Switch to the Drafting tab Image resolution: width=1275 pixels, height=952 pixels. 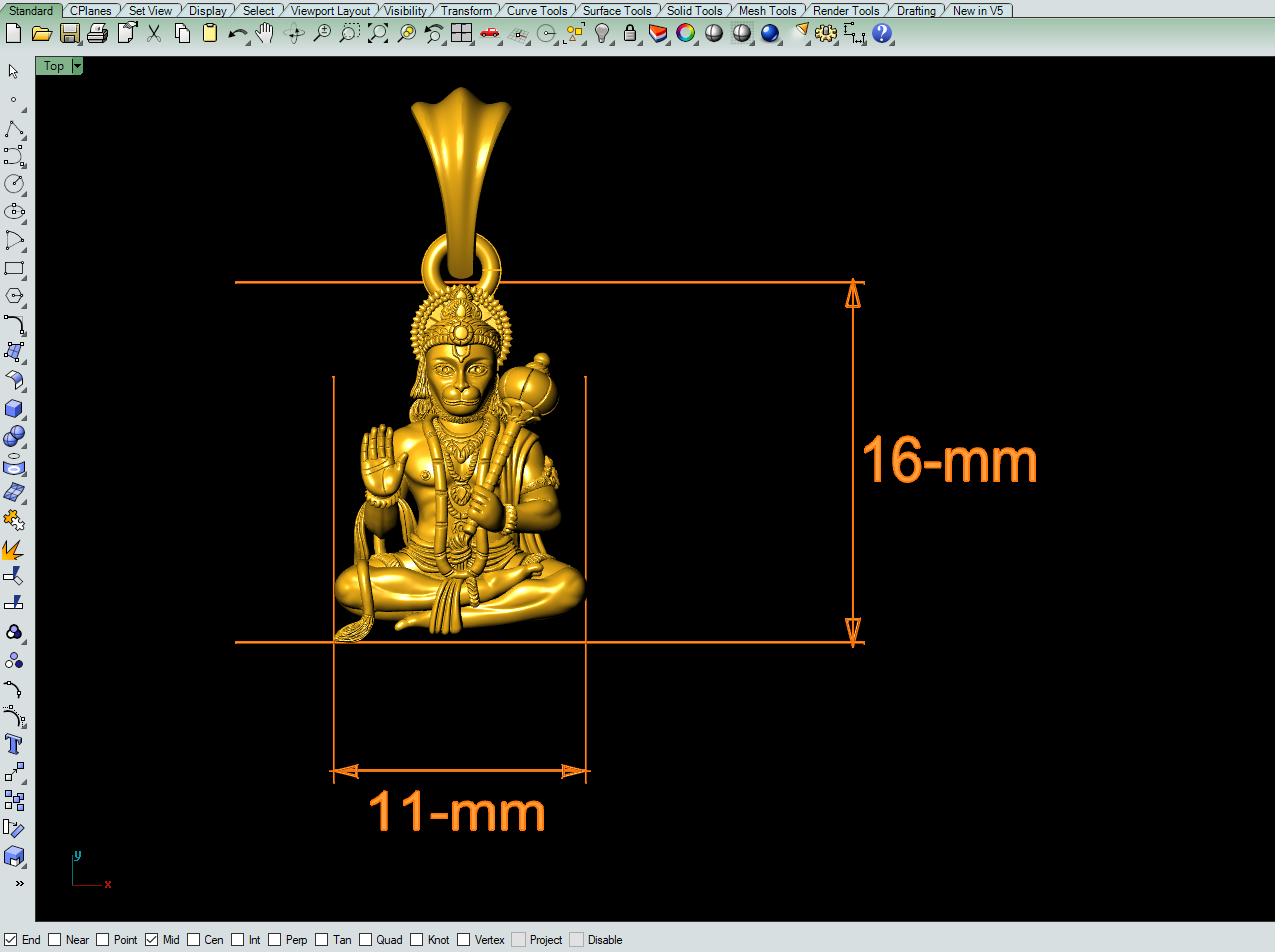coord(916,11)
